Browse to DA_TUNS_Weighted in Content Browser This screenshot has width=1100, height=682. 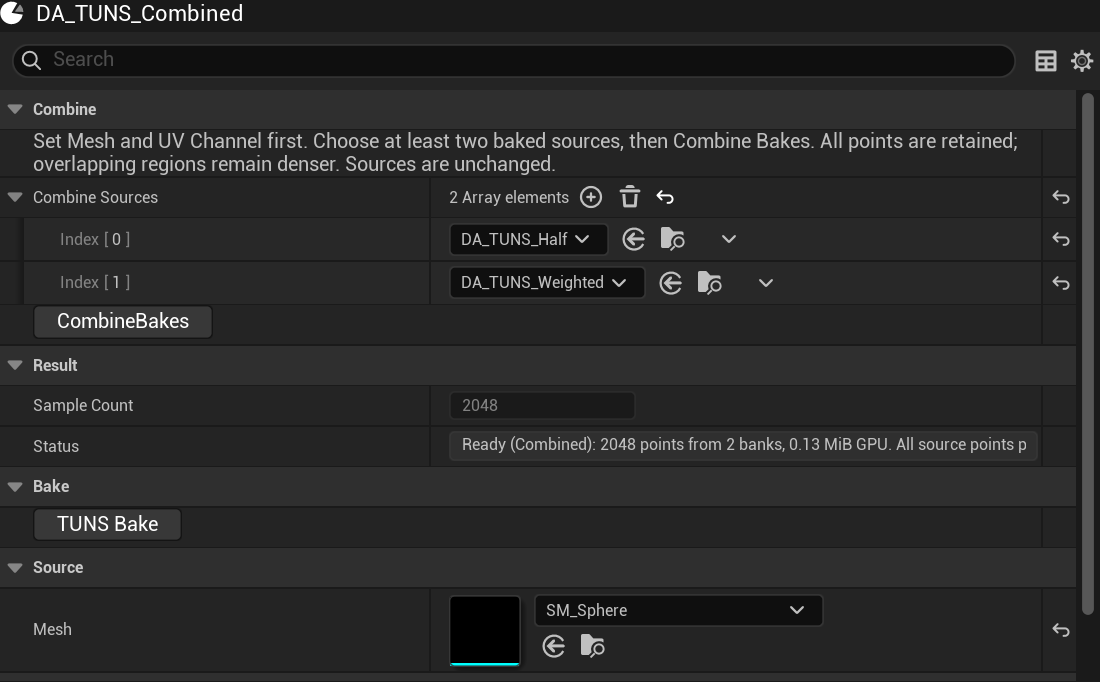(x=709, y=283)
